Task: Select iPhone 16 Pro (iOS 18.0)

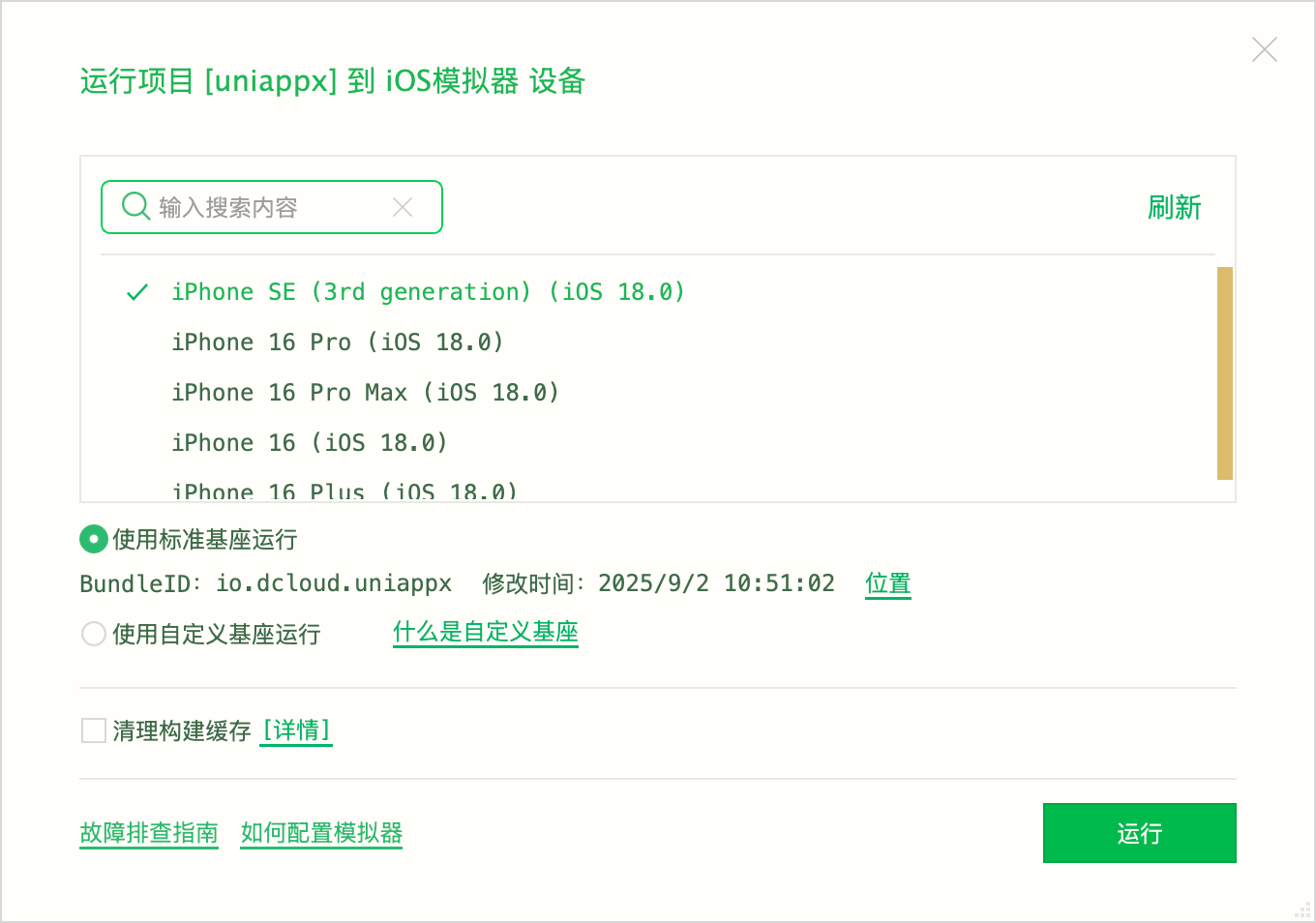Action: point(338,342)
